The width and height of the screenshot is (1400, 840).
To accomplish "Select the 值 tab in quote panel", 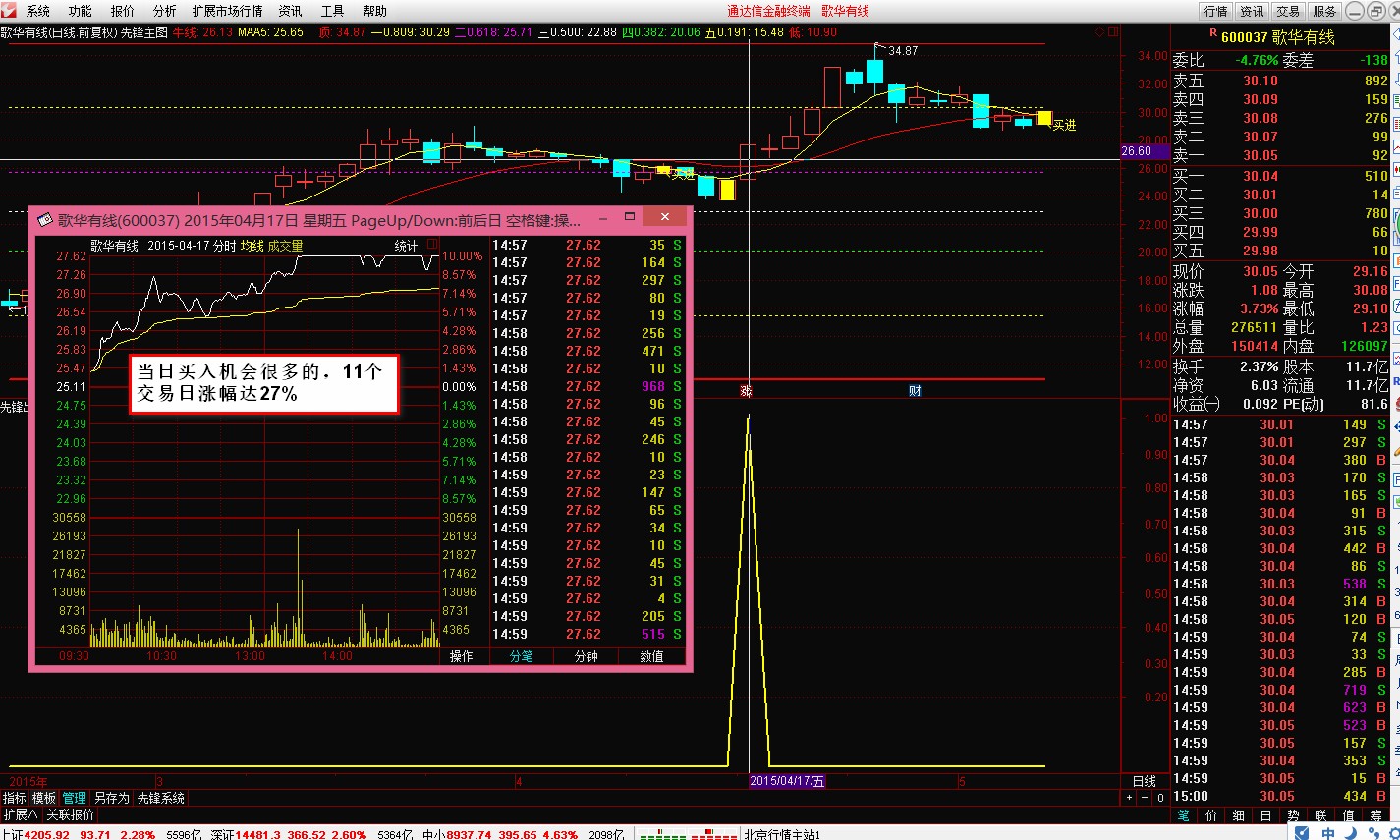I will pyautogui.click(x=1349, y=815).
